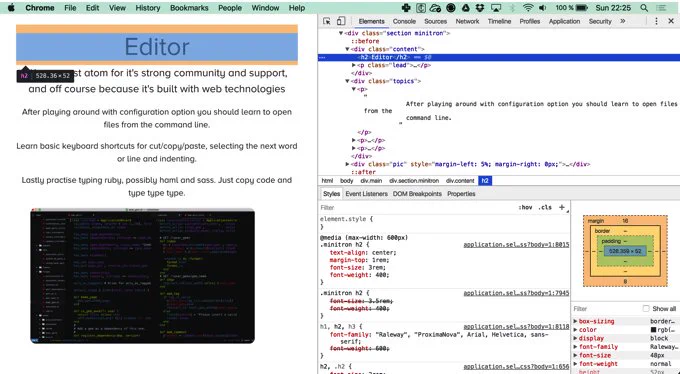
Task: Toggle the .cls class editor button
Action: coord(545,207)
